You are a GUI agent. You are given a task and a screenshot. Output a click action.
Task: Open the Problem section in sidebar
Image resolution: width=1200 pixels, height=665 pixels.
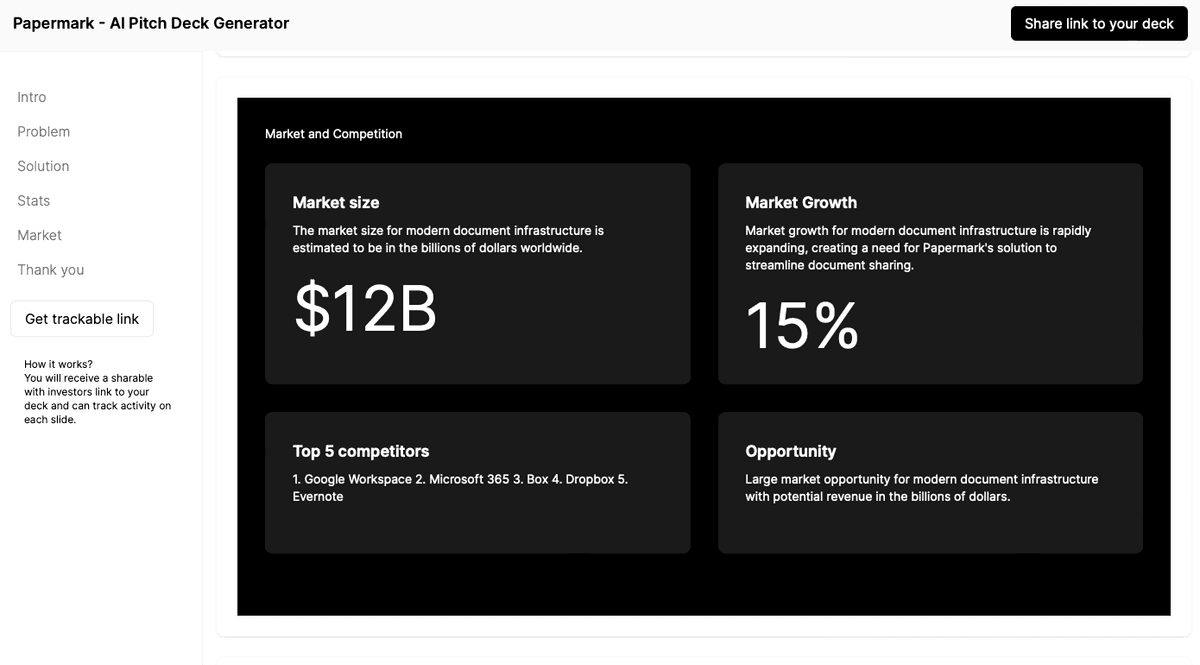(44, 132)
